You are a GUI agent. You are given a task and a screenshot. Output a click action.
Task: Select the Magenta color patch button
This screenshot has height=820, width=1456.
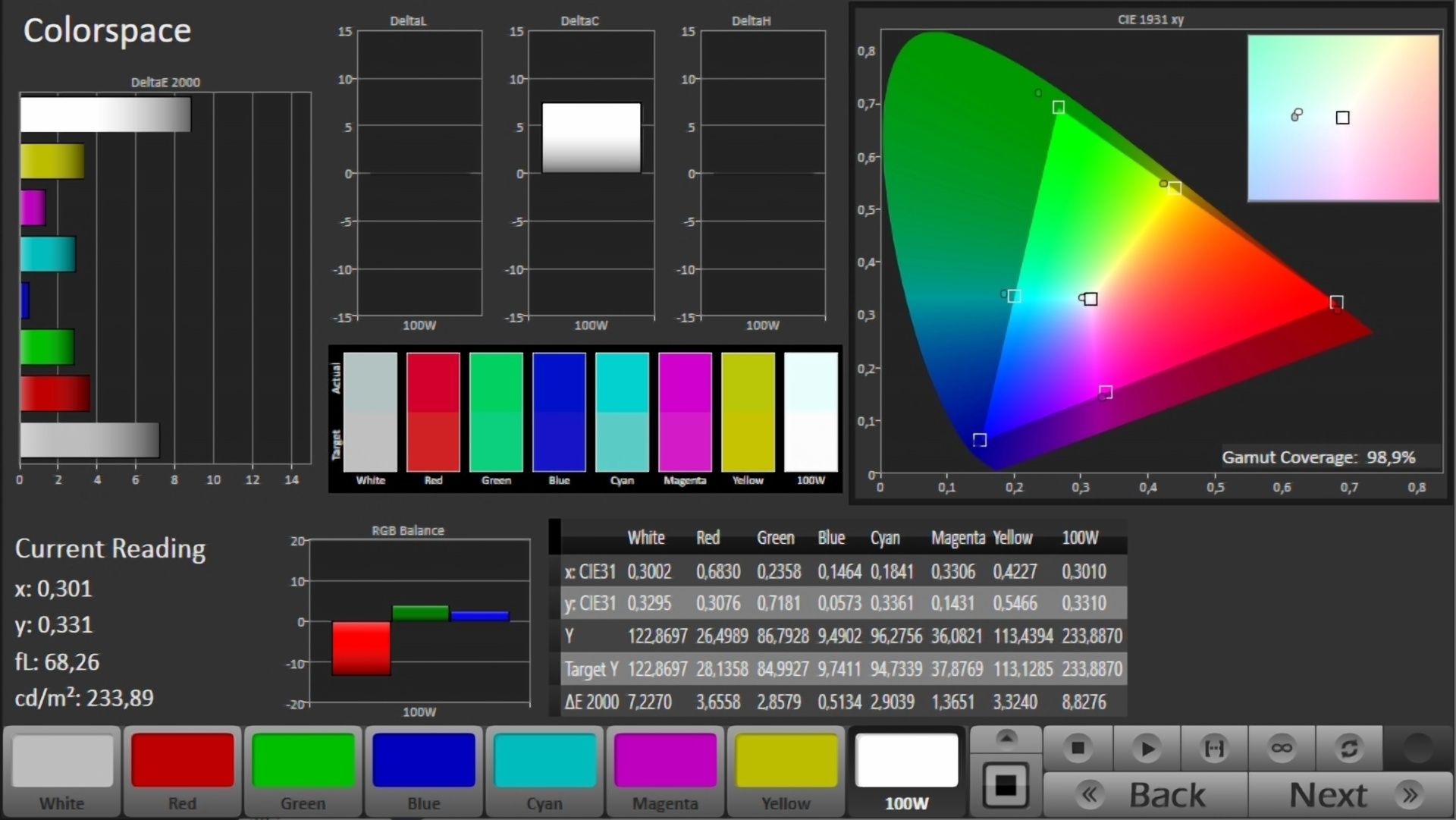click(665, 771)
